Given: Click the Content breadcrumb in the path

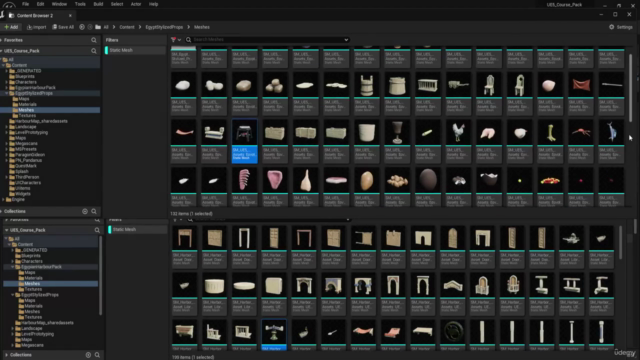Looking at the screenshot, I should 127,27.
